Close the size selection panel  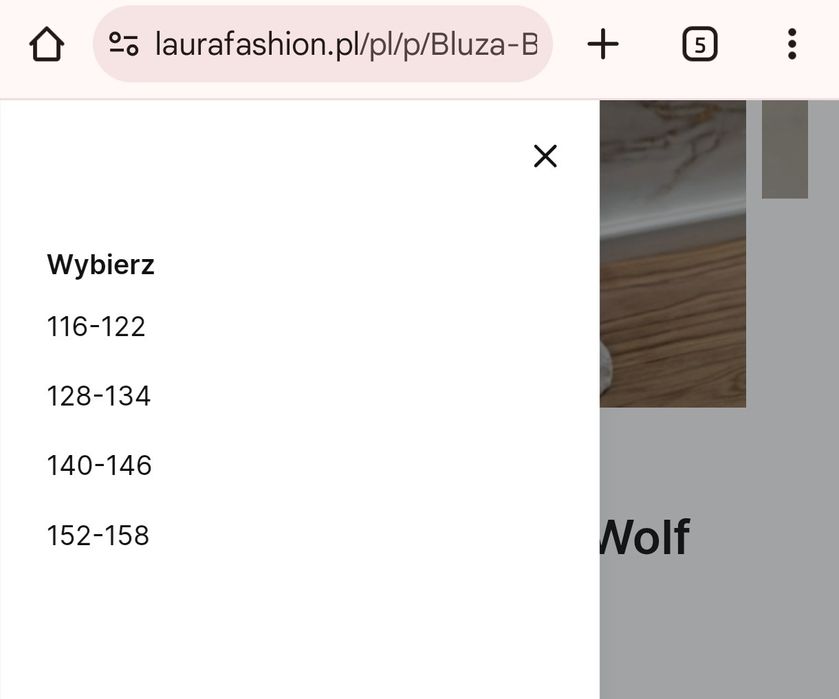click(545, 156)
